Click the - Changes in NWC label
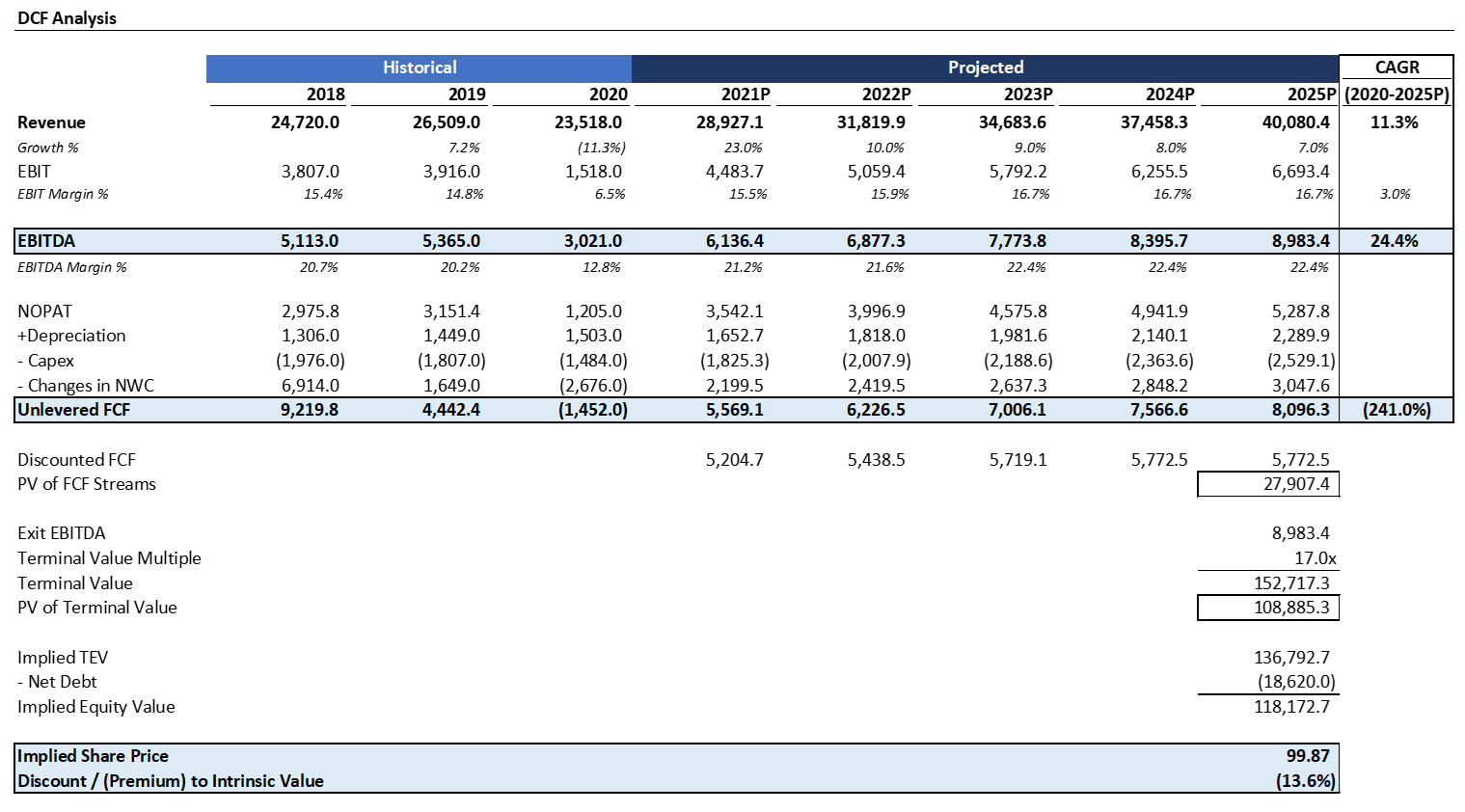Viewport: 1465px width, 812px height. (86, 386)
